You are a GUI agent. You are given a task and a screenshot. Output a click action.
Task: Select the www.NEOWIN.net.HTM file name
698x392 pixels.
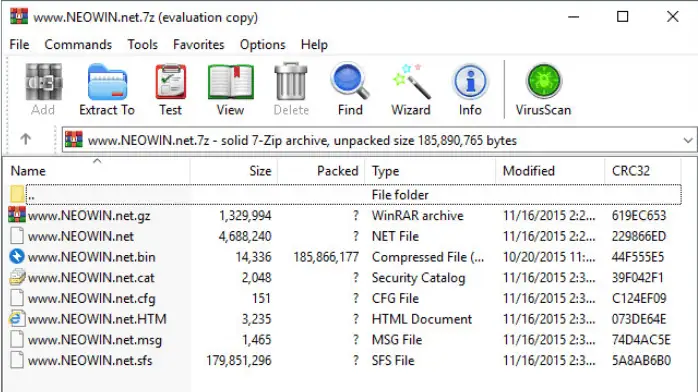[x=97, y=319]
